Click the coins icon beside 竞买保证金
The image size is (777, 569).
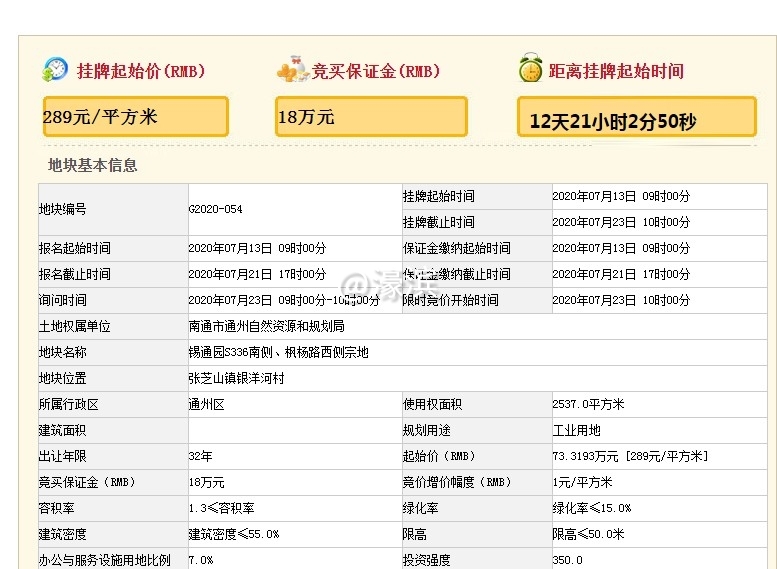pyautogui.click(x=292, y=70)
